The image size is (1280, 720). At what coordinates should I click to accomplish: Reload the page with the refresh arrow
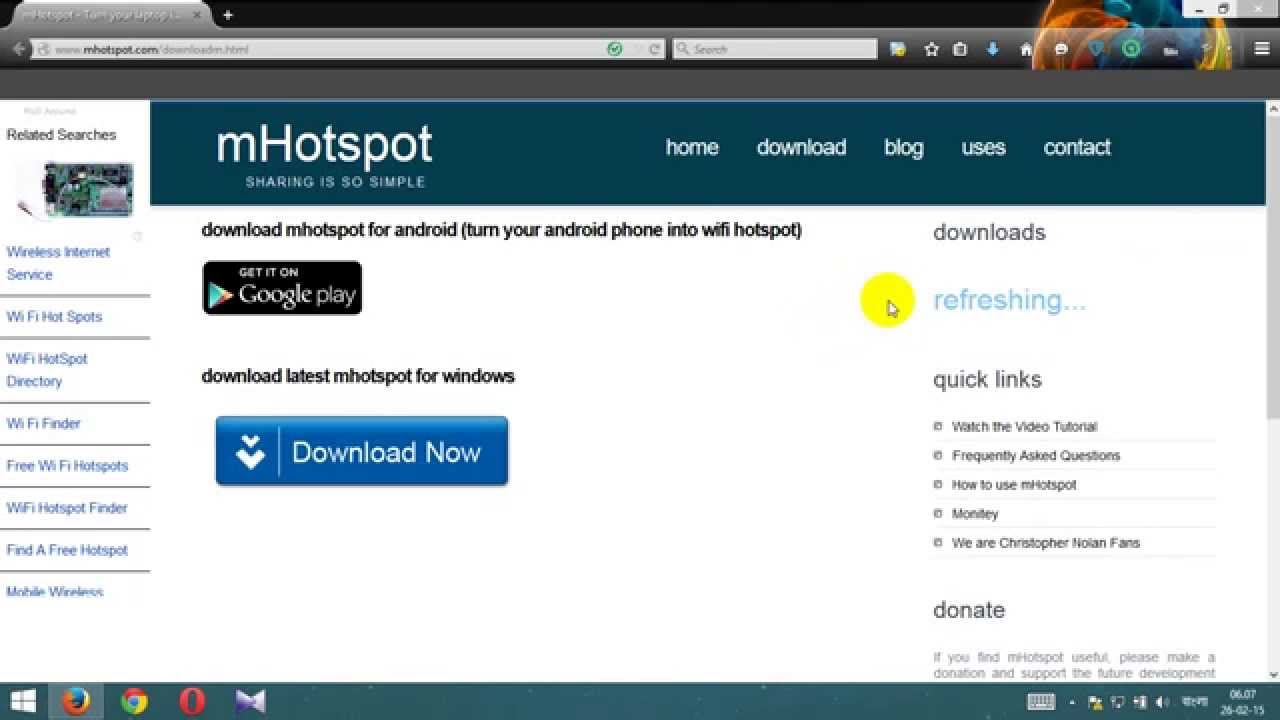coord(655,48)
